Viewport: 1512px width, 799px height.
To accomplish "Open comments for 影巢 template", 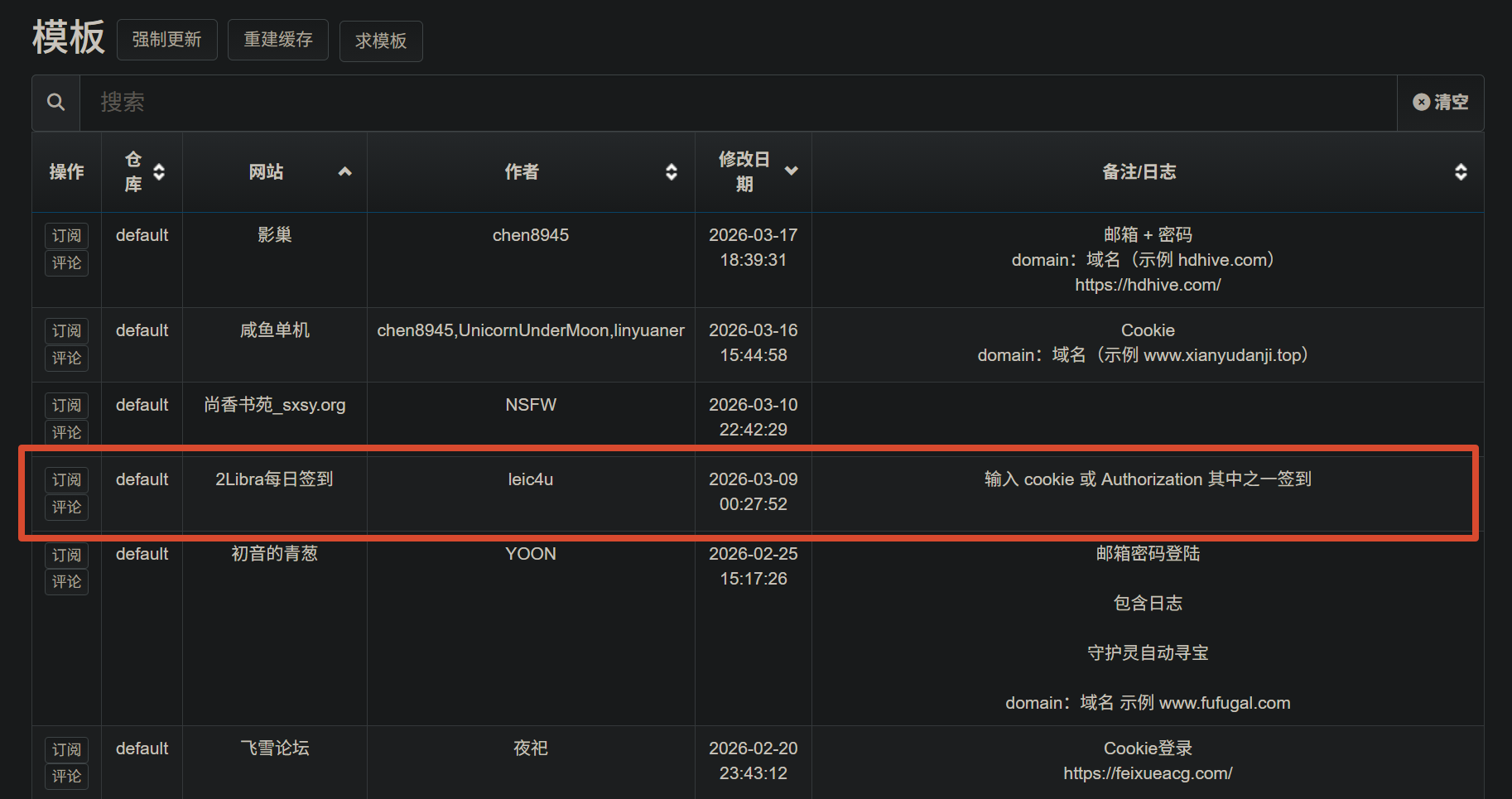I will [66, 263].
